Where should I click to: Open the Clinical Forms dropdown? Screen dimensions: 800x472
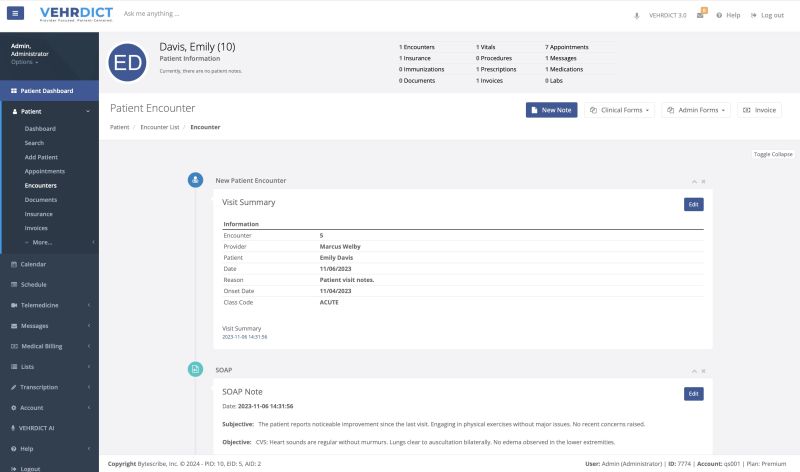pos(619,110)
